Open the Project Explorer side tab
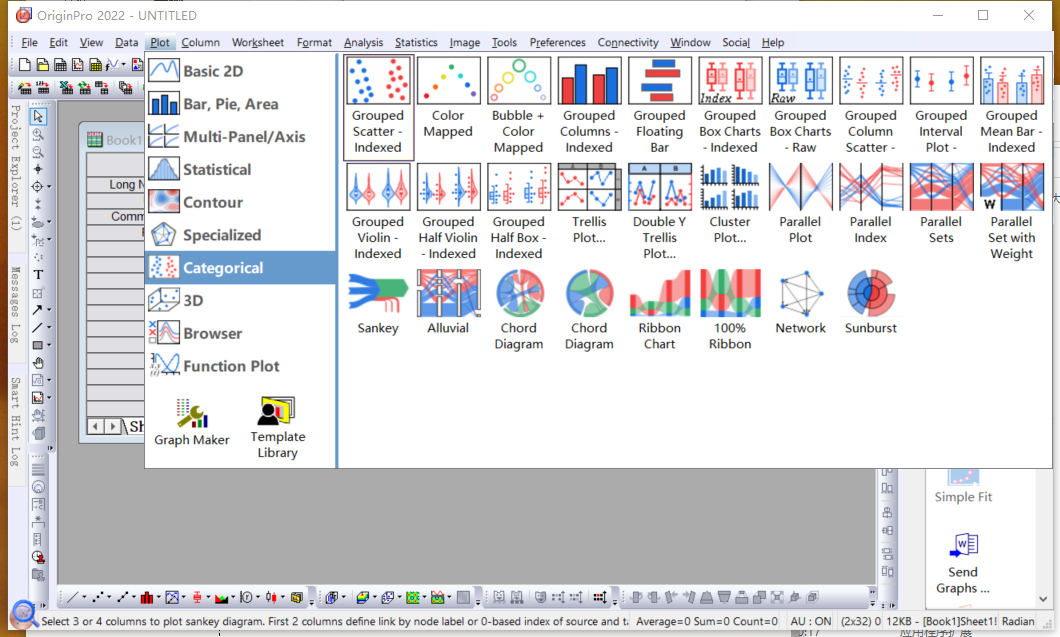 click(16, 167)
